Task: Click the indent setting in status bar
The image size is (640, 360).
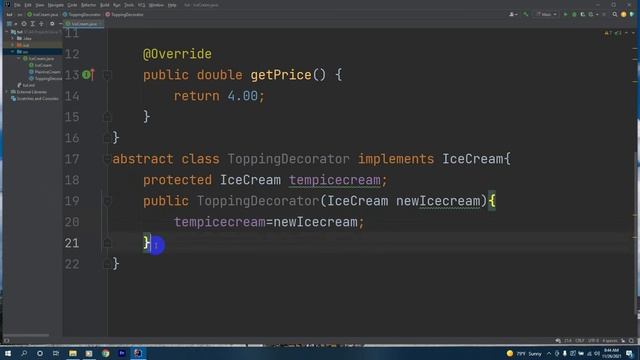Action: click(x=610, y=340)
